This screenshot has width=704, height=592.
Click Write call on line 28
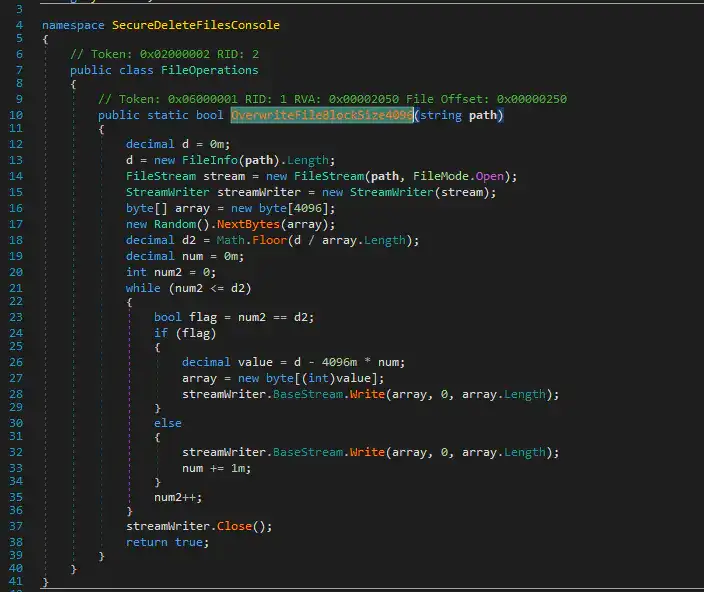[x=366, y=393]
